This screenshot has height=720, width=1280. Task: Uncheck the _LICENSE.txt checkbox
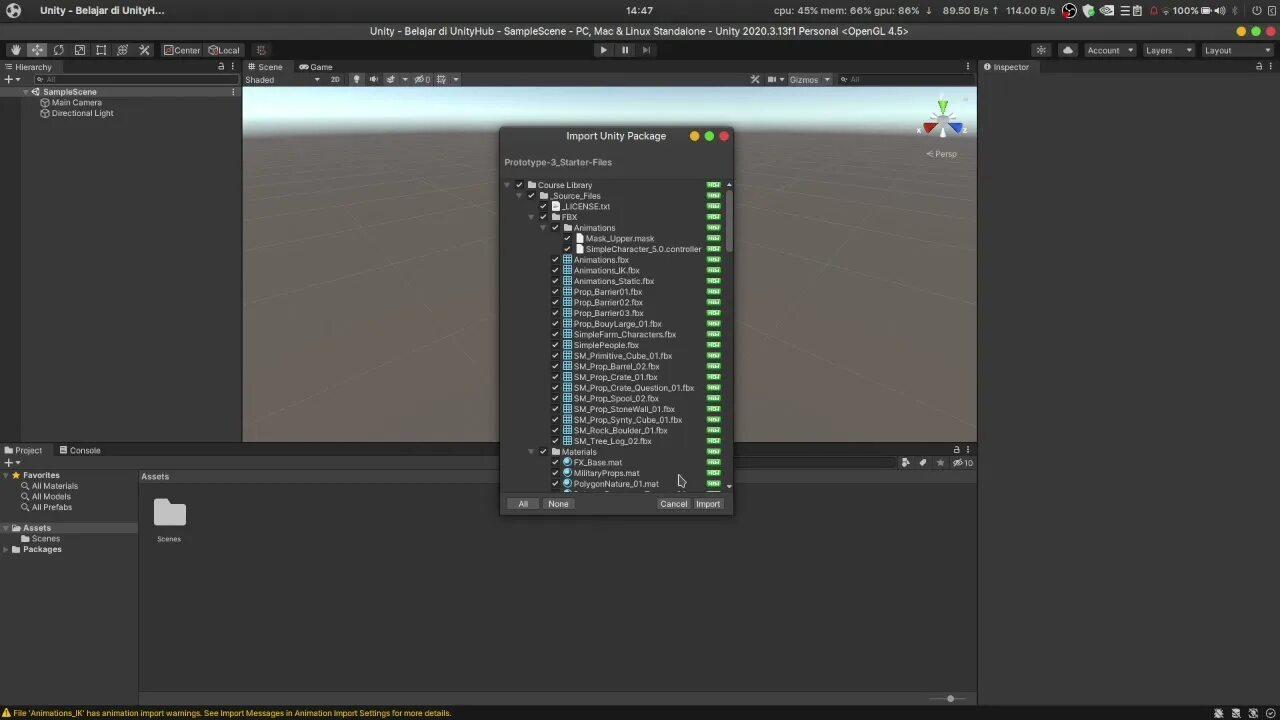pos(543,206)
